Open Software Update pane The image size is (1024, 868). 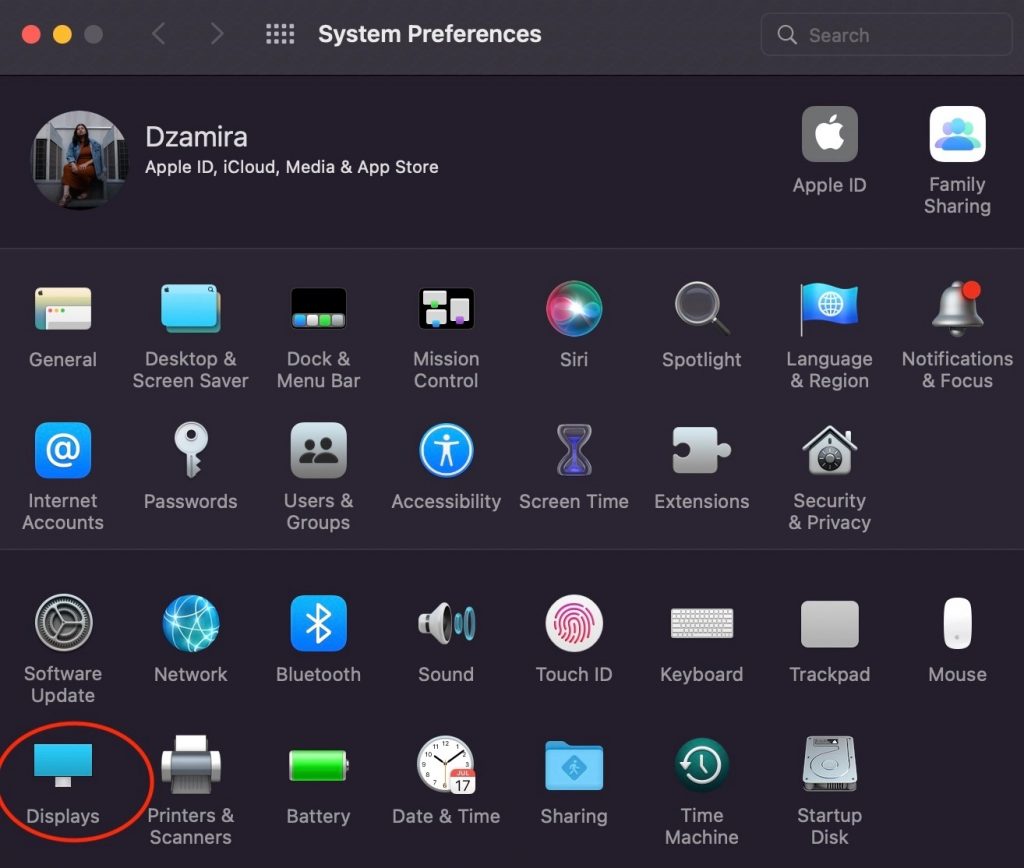tap(63, 624)
